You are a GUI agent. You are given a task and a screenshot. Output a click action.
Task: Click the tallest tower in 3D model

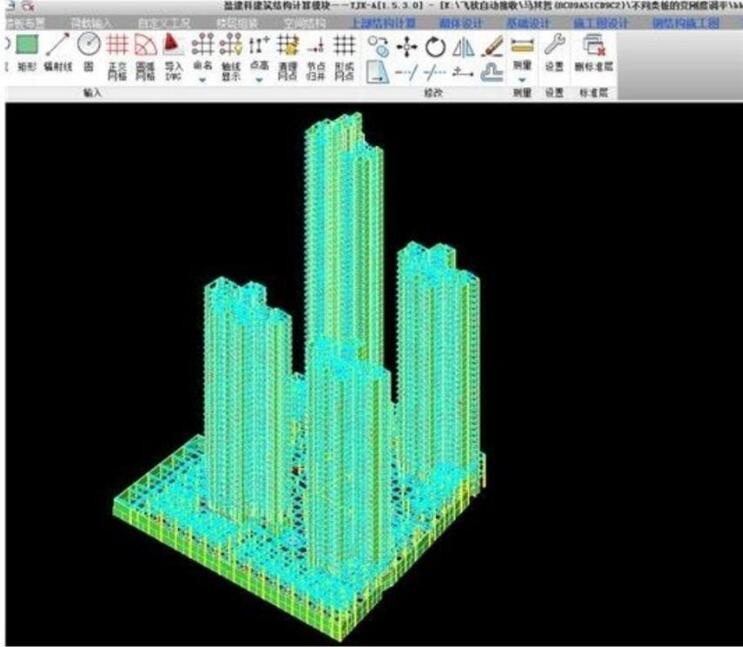click(342, 230)
